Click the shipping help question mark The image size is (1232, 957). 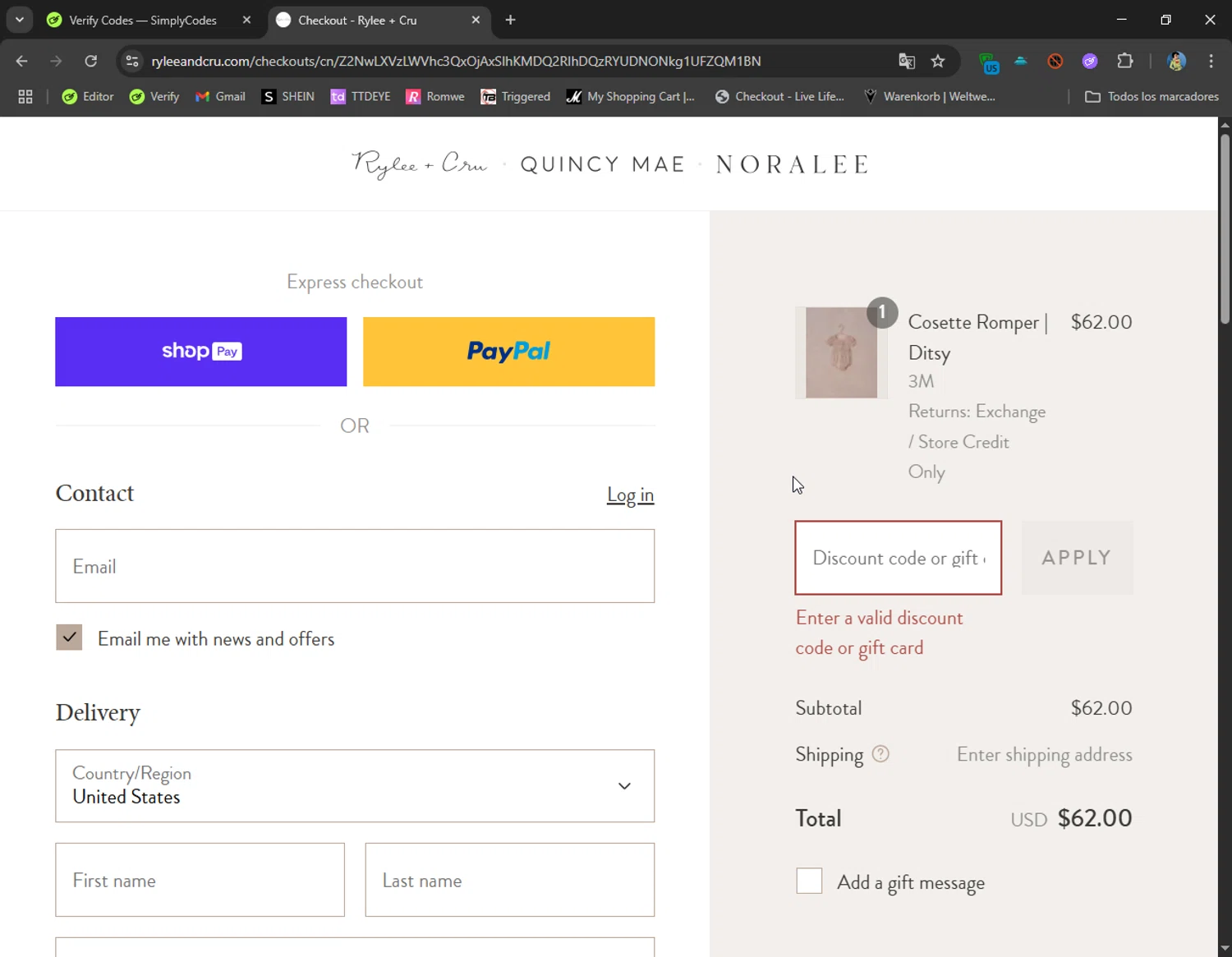[880, 753]
